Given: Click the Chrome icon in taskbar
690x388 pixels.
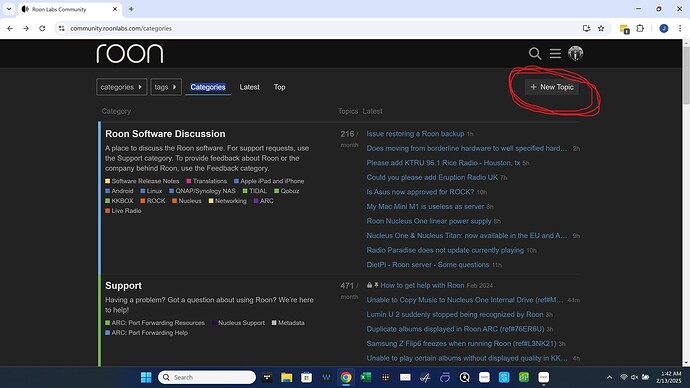Looking at the screenshot, I should (x=346, y=377).
